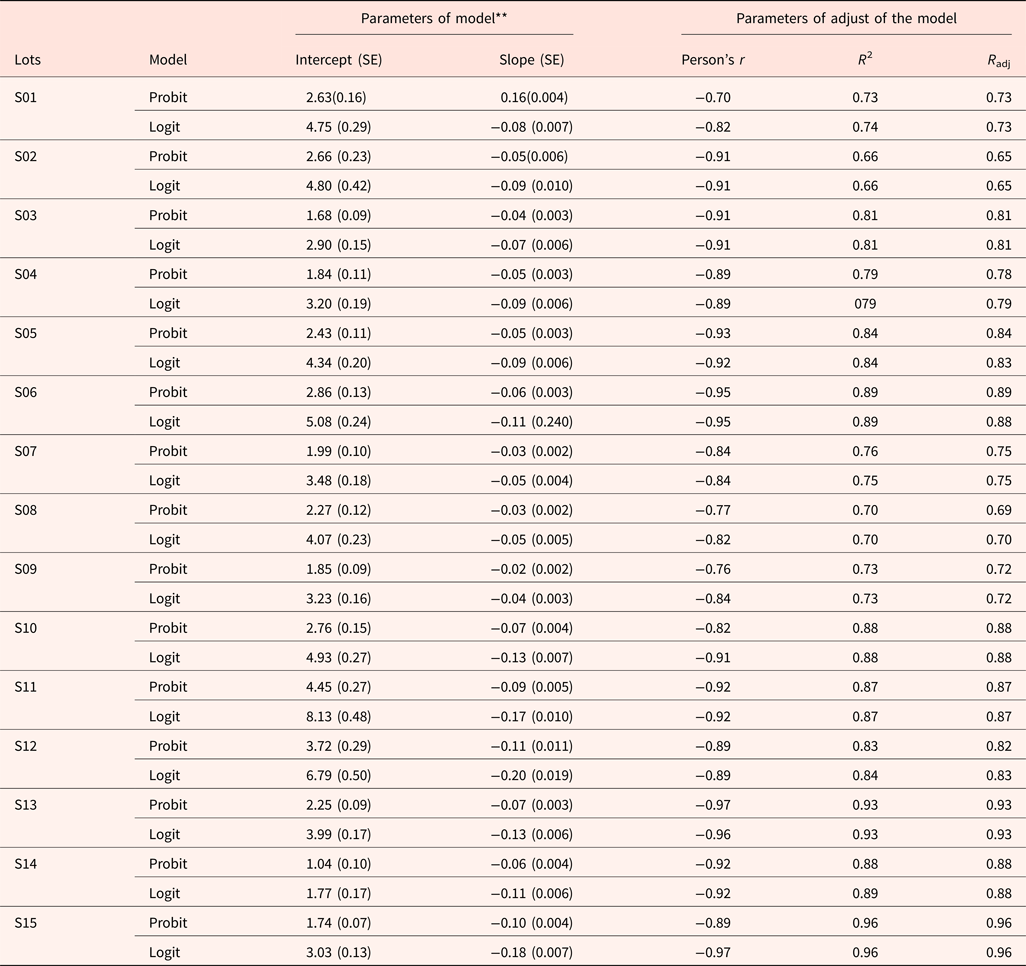Select the slope cell −0.20 (0.019)

click(x=531, y=776)
